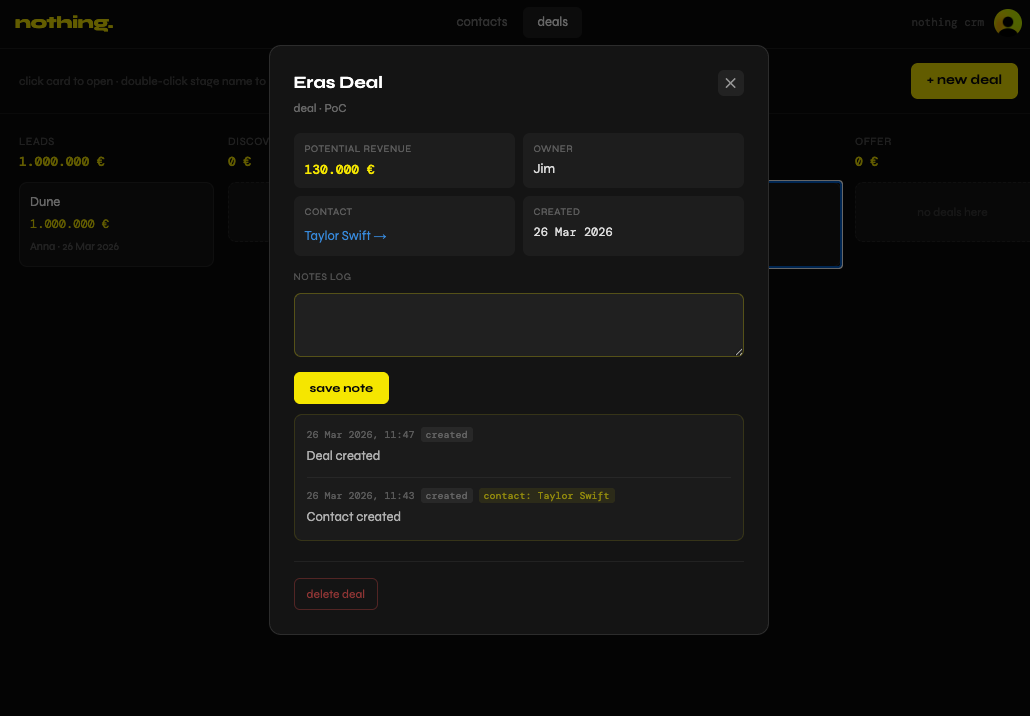Click the created date 26 Mar 2026

[x=573, y=232]
